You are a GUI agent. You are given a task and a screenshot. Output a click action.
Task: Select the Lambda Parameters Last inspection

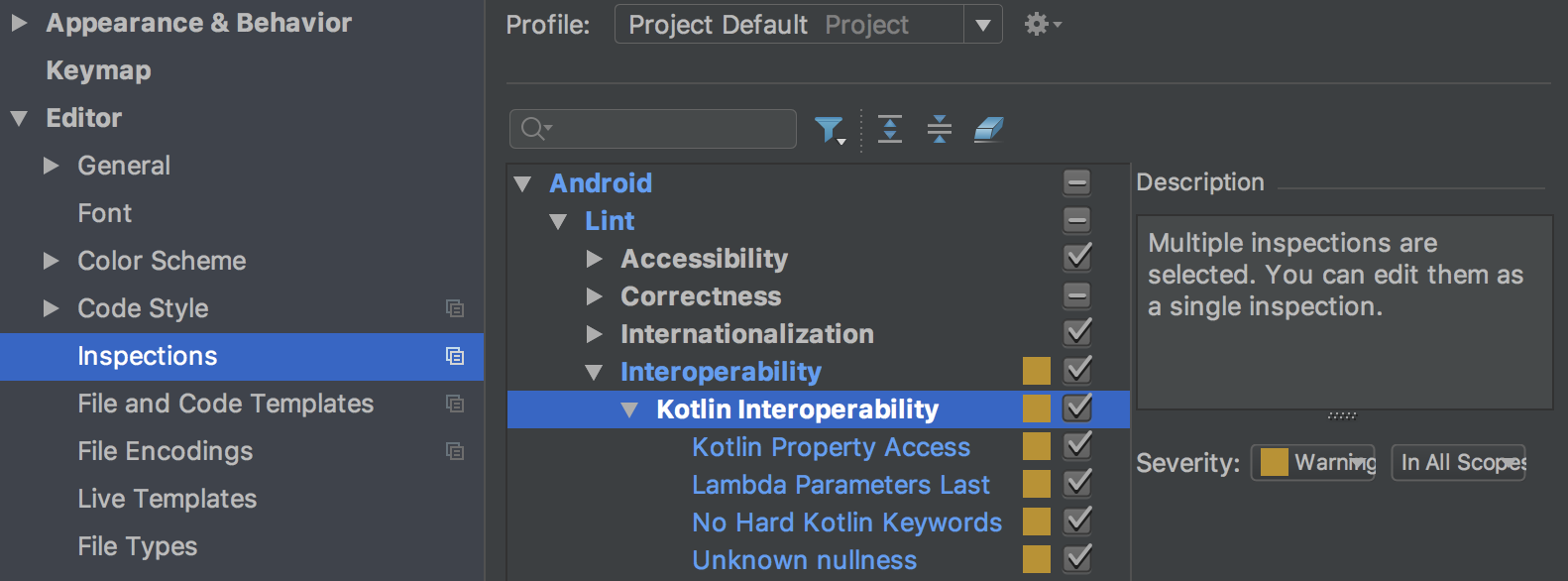click(840, 485)
